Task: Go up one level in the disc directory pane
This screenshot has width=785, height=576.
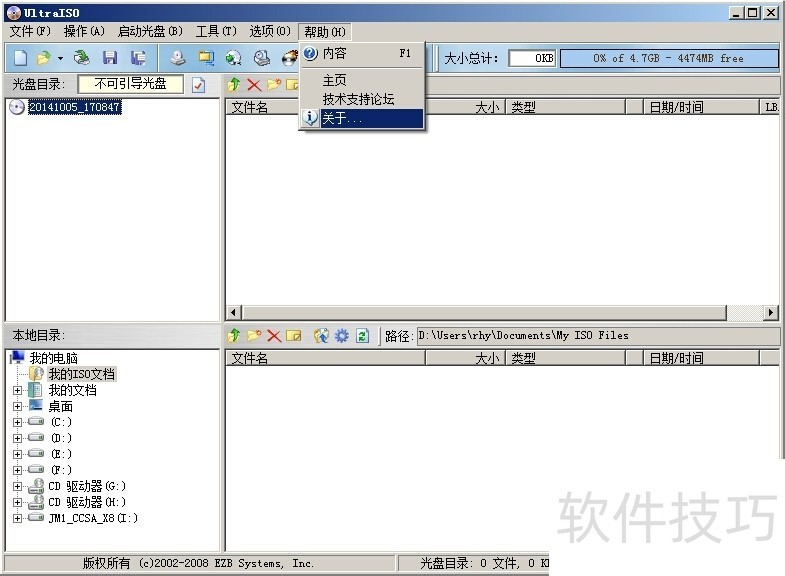Action: click(x=233, y=85)
